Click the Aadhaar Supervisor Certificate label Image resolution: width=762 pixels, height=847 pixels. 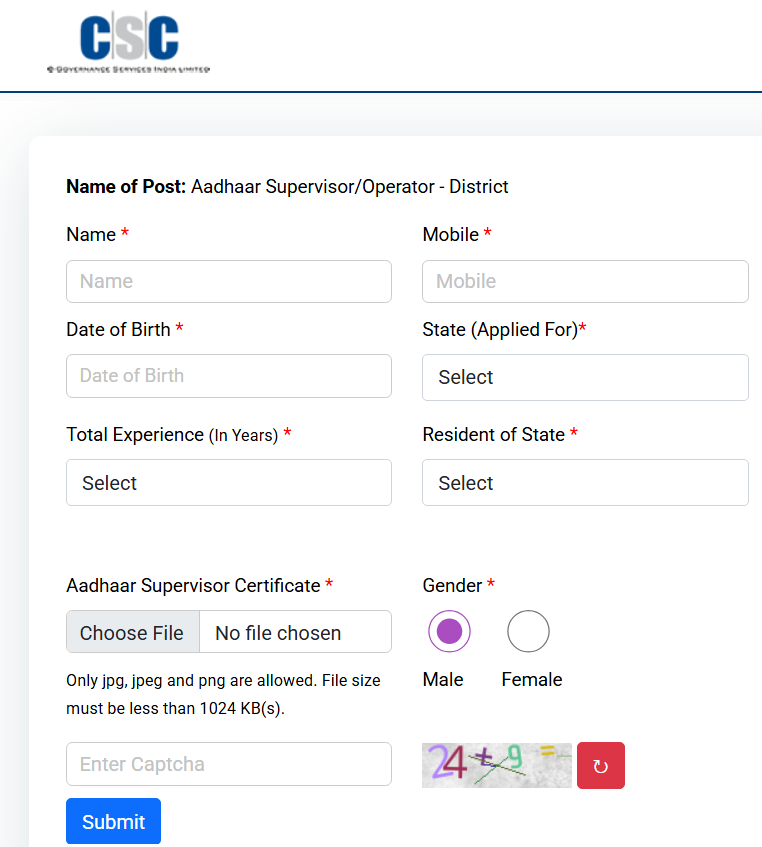pos(193,586)
